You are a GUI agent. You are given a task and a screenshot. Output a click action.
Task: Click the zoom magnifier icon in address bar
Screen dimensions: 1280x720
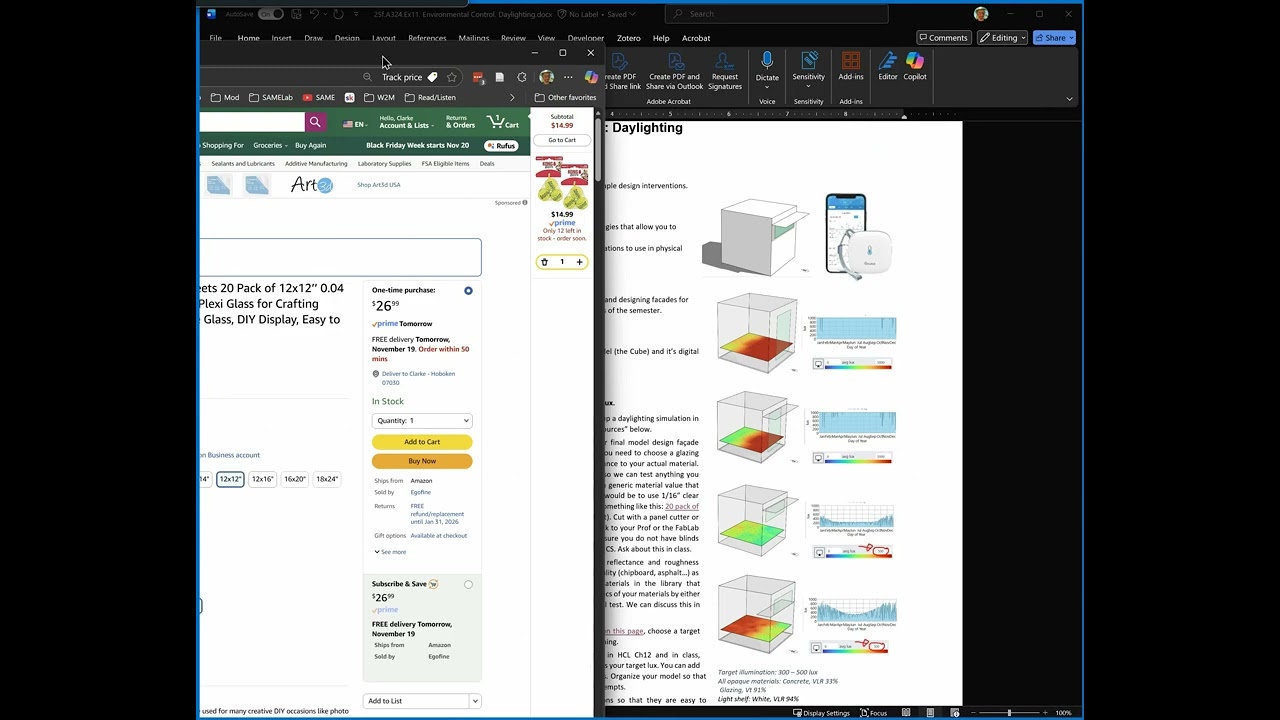(x=367, y=77)
